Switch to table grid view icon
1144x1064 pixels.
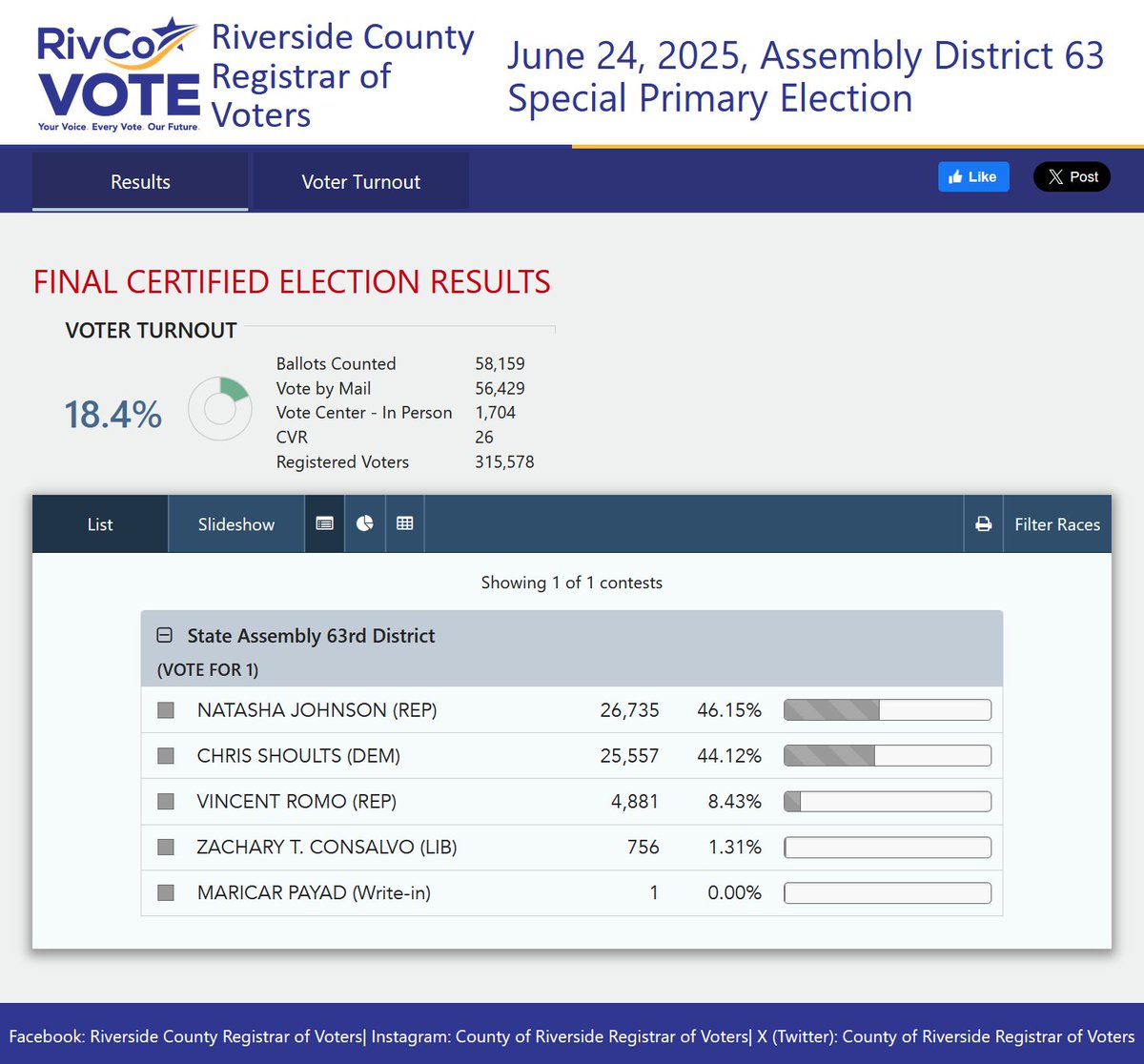404,523
